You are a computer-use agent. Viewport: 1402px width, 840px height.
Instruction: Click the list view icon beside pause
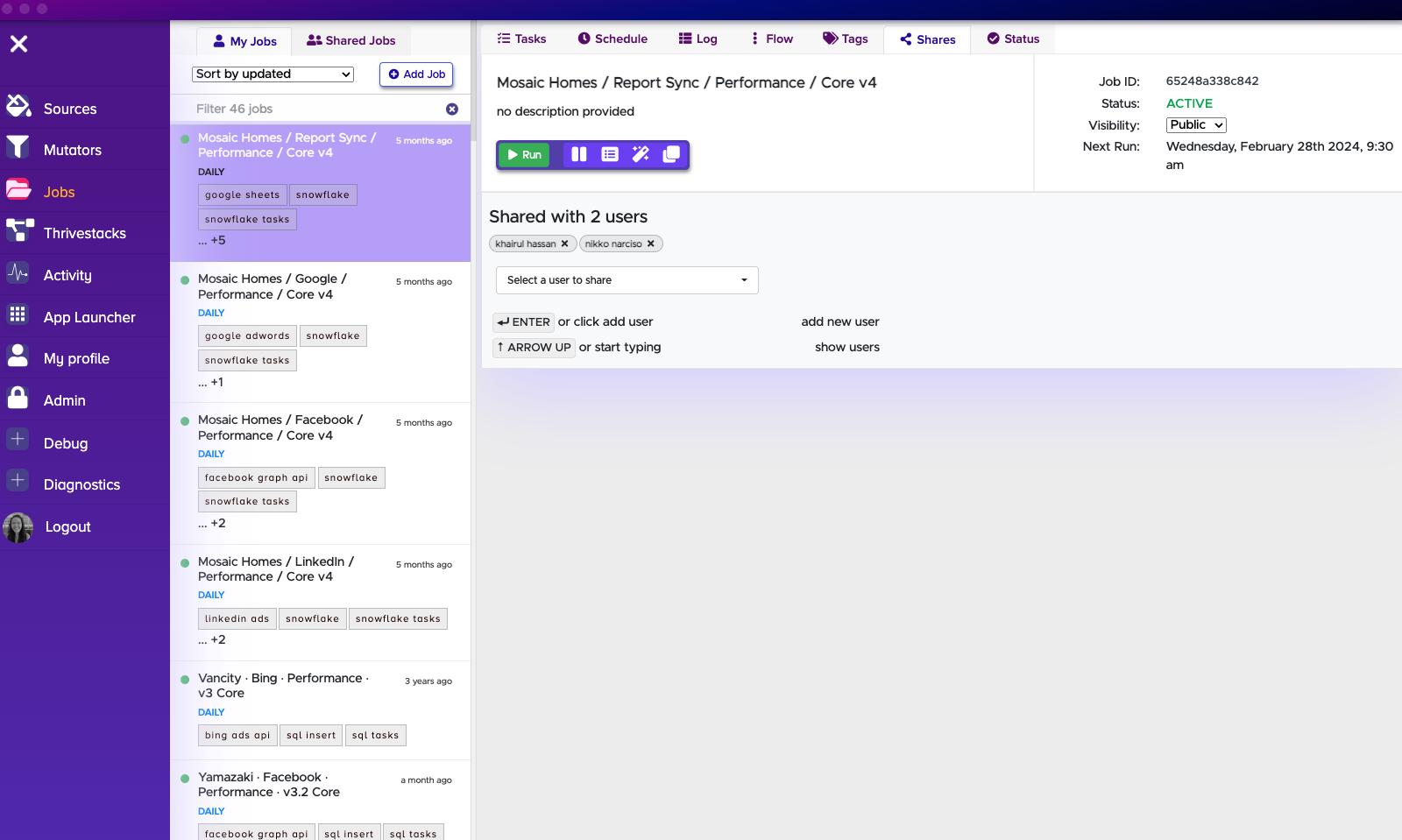[610, 154]
